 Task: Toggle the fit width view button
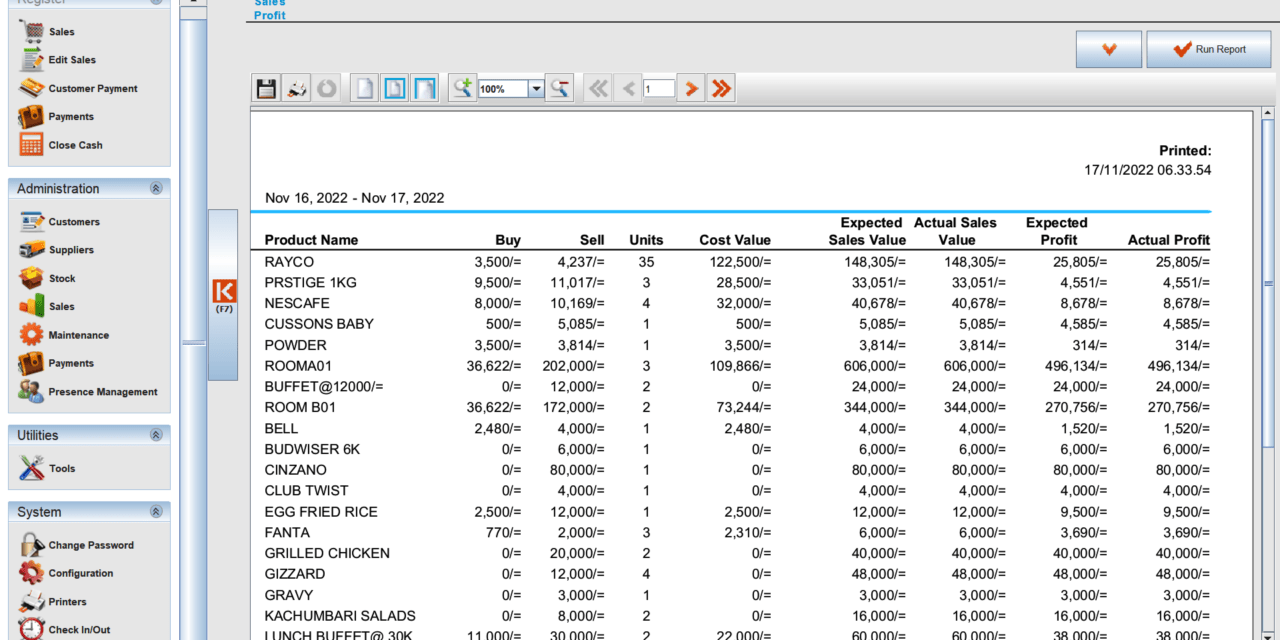click(x=426, y=89)
